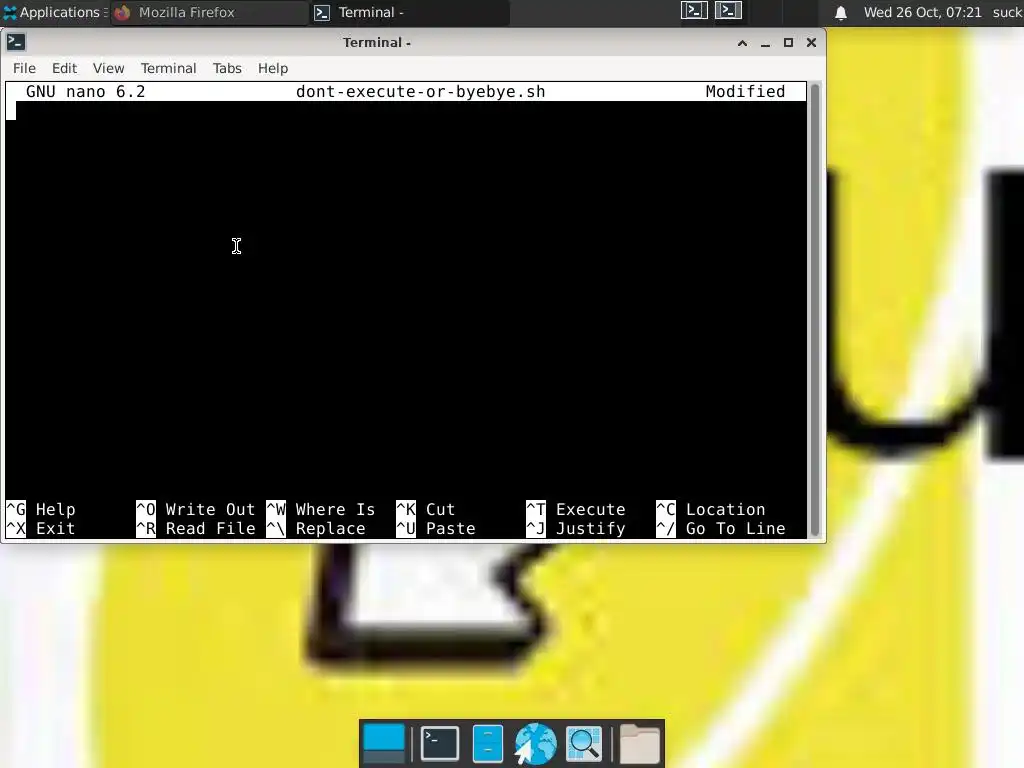
Task: Click the ^\ Replace shortcut label
Action: click(315, 528)
